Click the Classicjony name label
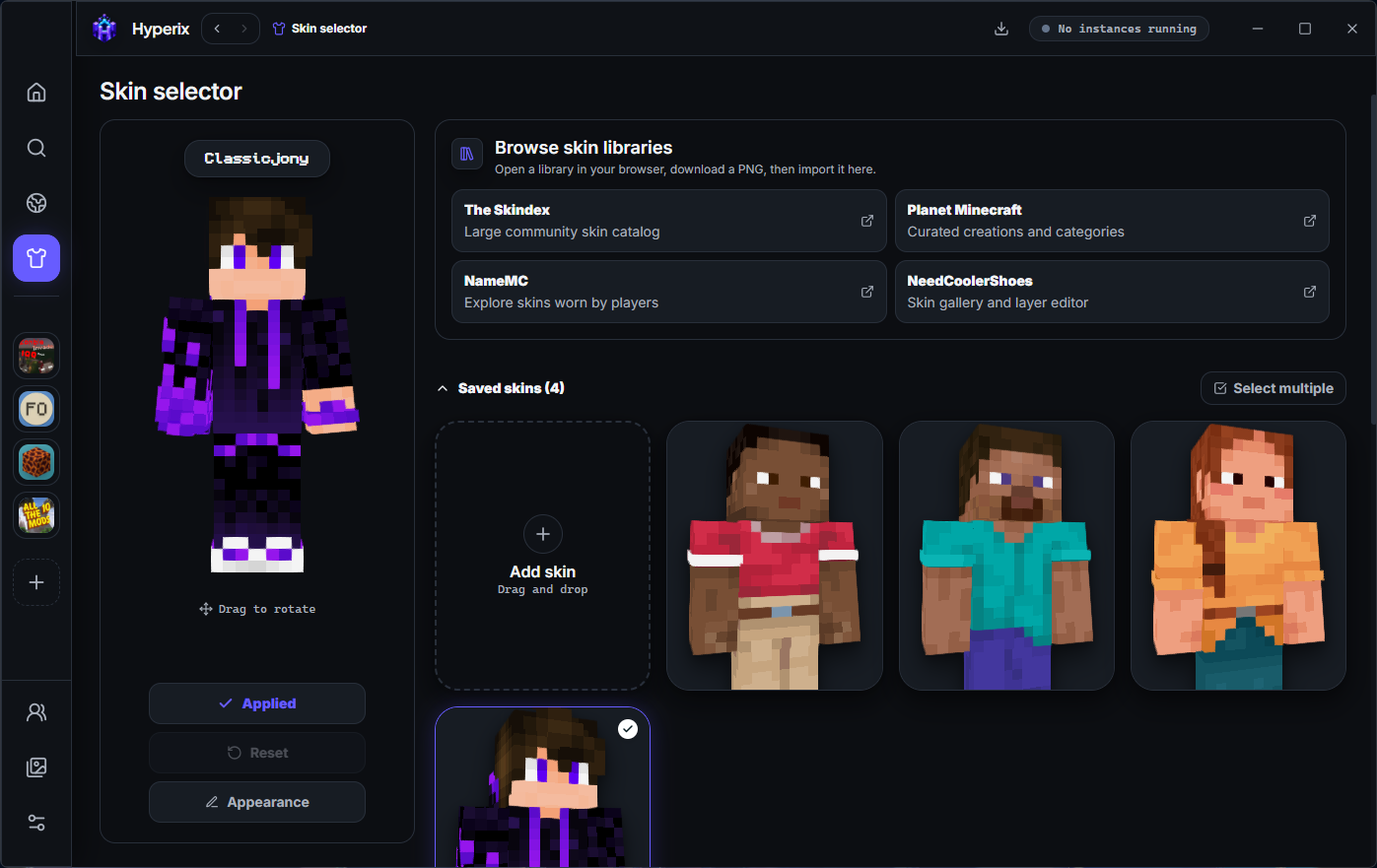The height and width of the screenshot is (868, 1377). pyautogui.click(x=257, y=159)
